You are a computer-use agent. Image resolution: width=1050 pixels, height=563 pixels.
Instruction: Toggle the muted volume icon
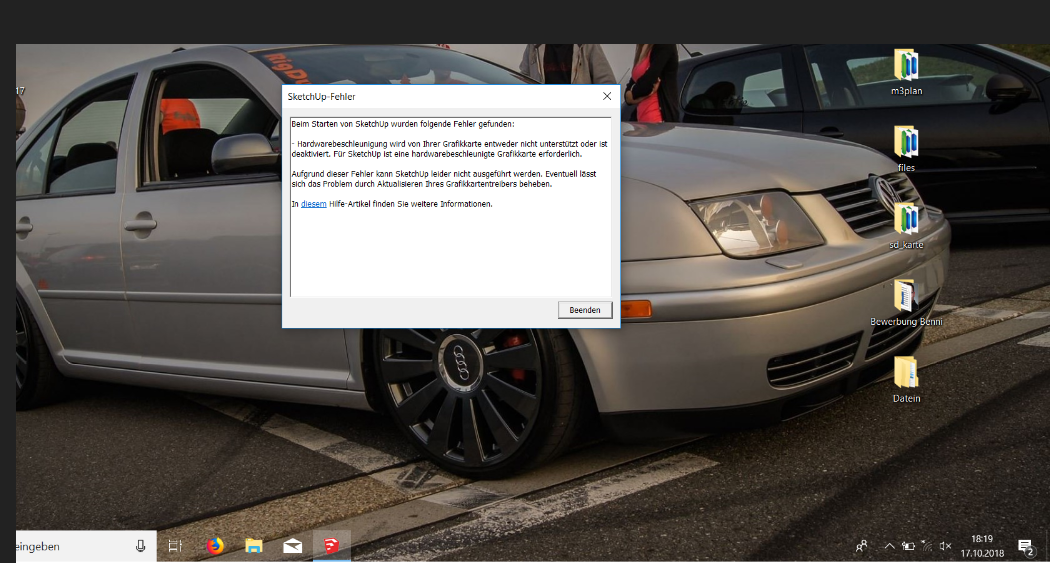click(945, 546)
